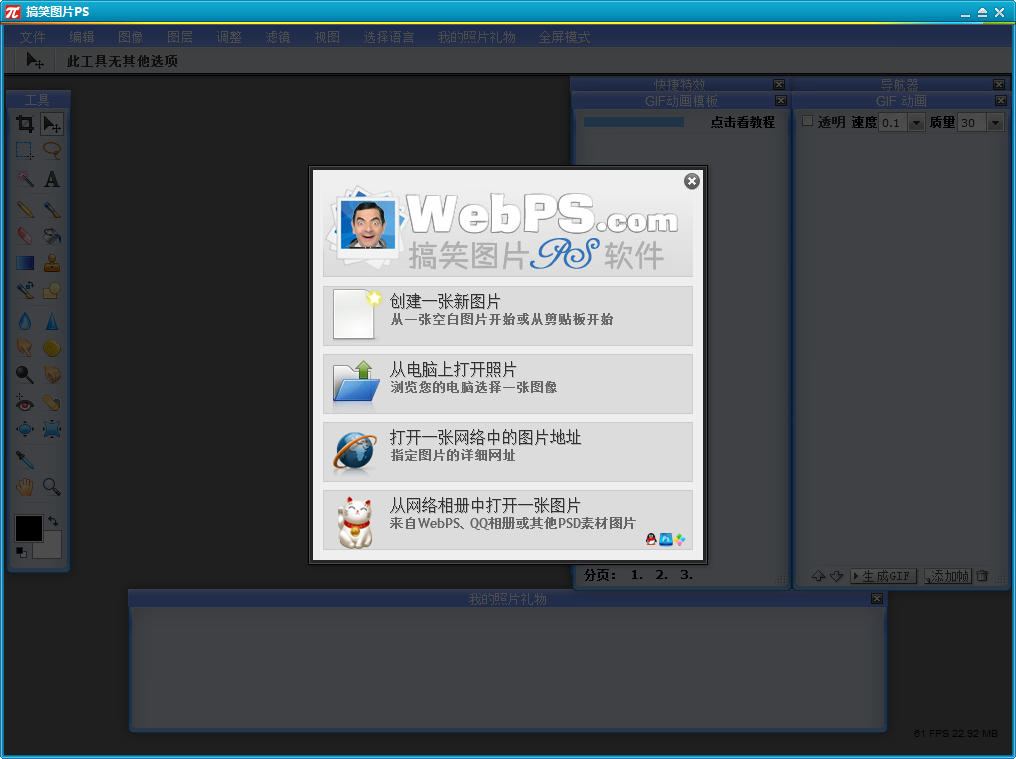Image resolution: width=1016 pixels, height=759 pixels.
Task: Select the Lasso tool
Action: [x=52, y=151]
